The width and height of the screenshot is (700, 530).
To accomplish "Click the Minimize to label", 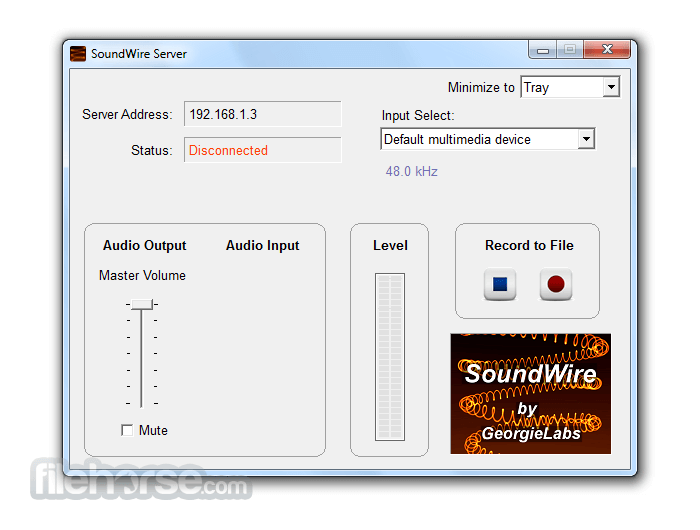I will (481, 88).
